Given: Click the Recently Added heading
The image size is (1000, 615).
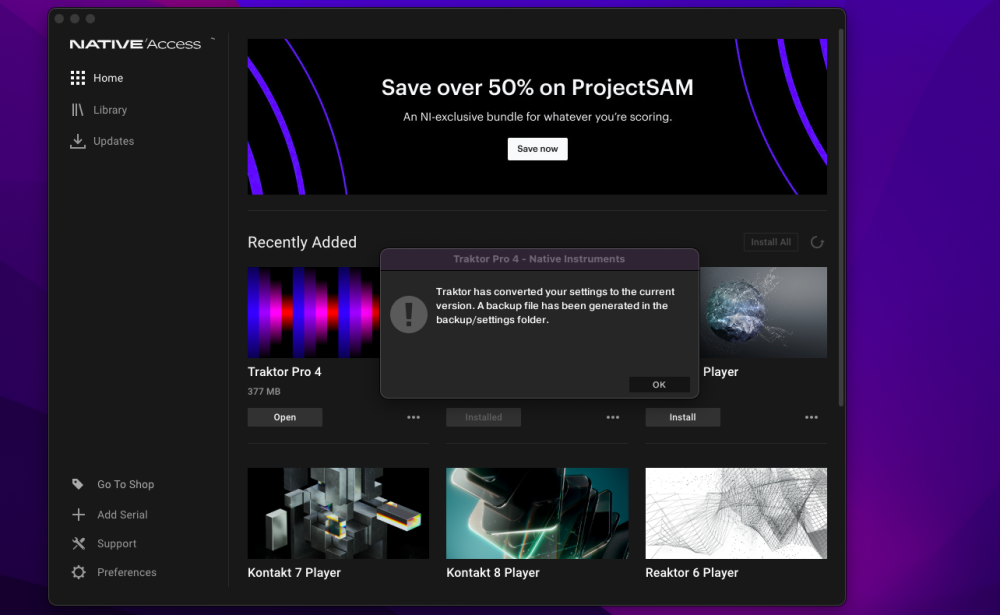Looking at the screenshot, I should tap(302, 242).
